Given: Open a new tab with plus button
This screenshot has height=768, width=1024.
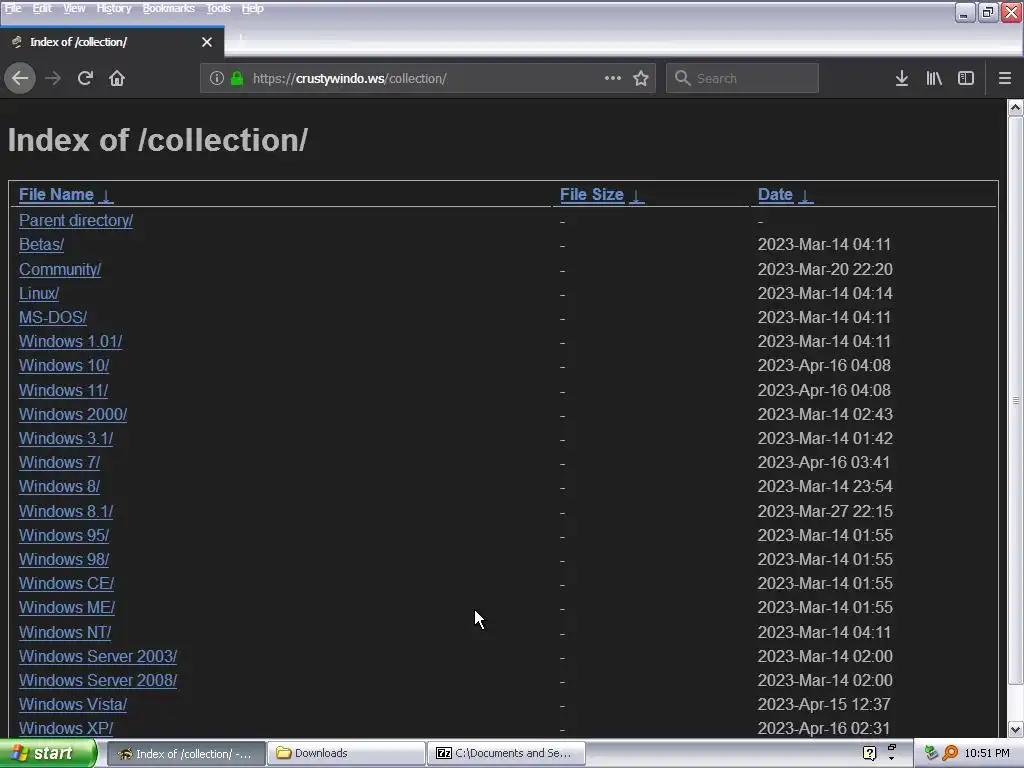Looking at the screenshot, I should point(241,39).
